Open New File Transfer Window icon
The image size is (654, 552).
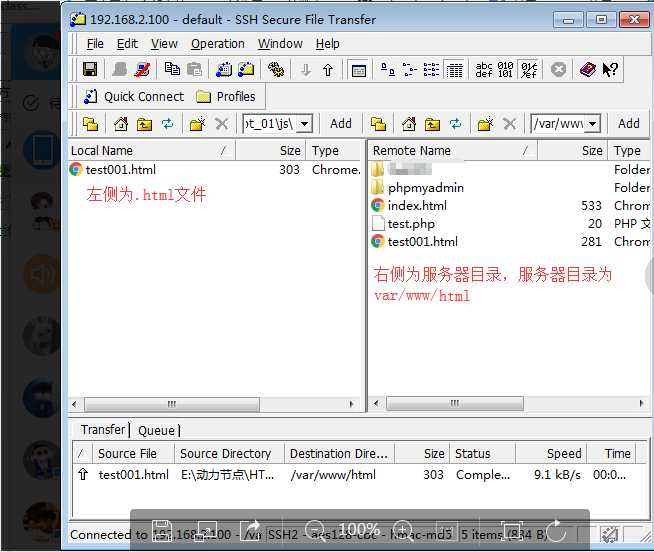(246, 69)
